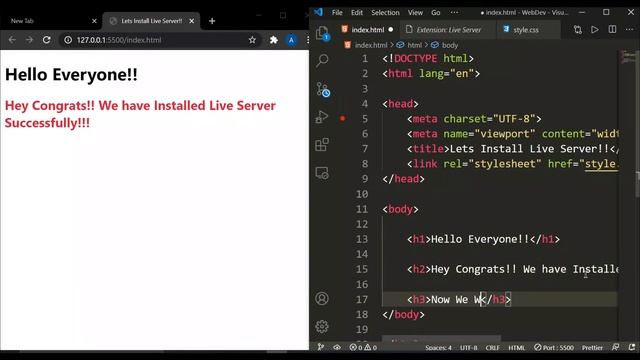The image size is (640, 360).
Task: Click the Hello Everyone!! heading in the browser
Action: (x=71, y=75)
